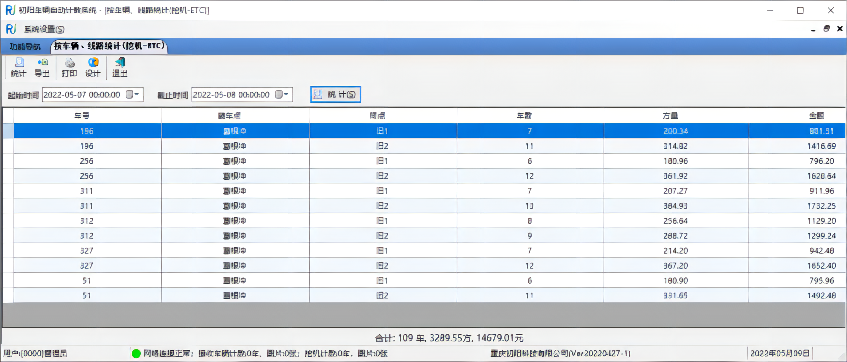Click the volume cell 180.96
Screen dimensions: 847x362
[676, 161]
